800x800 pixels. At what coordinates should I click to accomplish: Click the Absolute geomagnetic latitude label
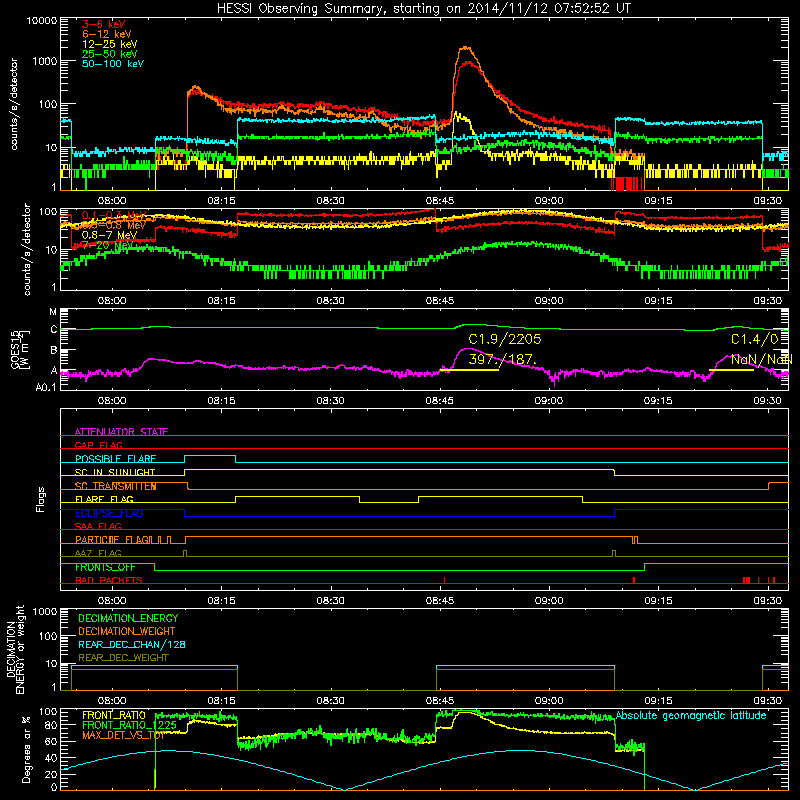691,715
